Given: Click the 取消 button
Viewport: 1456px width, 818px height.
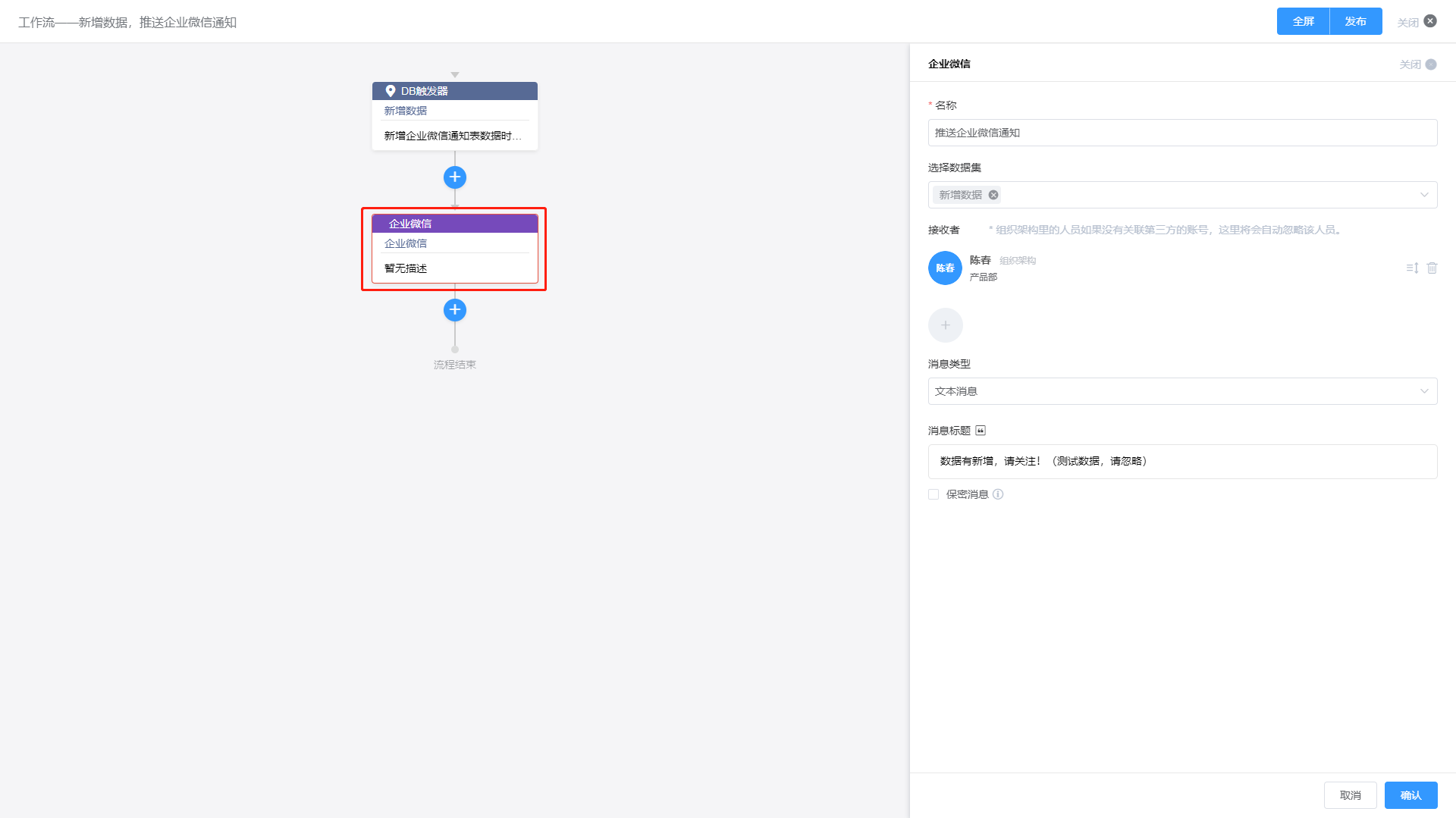Looking at the screenshot, I should point(1351,795).
